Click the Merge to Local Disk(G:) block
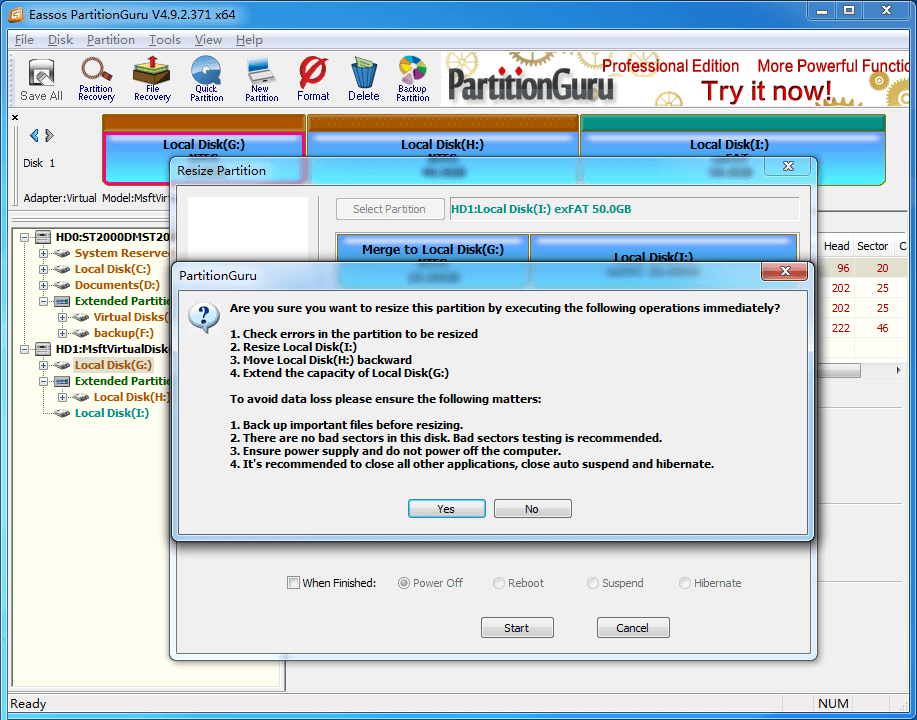This screenshot has height=720, width=917. (x=433, y=250)
